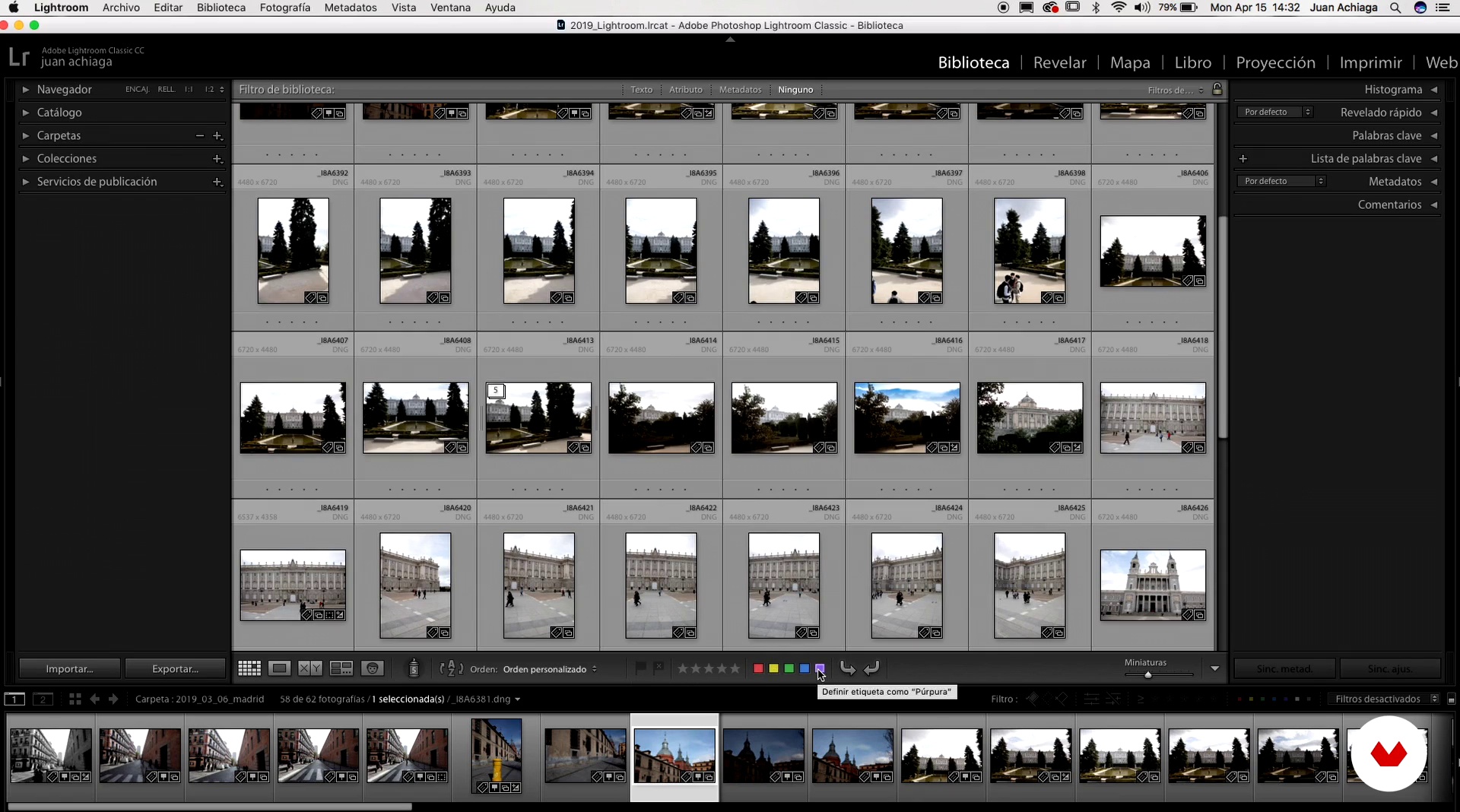The width and height of the screenshot is (1460, 812).
Task: Open the survey view mode
Action: (x=341, y=668)
